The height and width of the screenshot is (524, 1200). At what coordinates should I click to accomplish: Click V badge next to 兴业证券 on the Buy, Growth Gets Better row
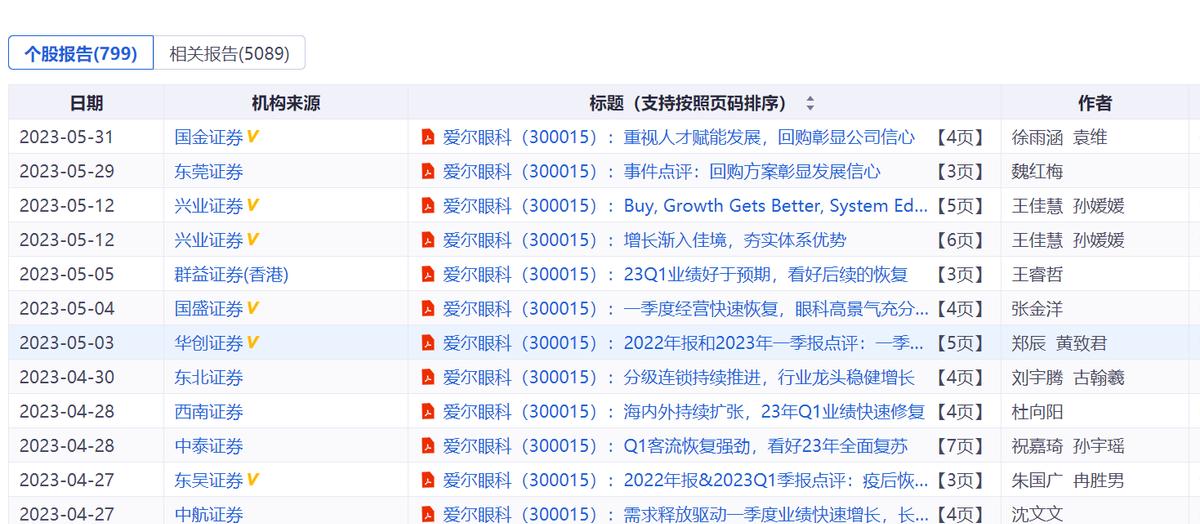[253, 206]
